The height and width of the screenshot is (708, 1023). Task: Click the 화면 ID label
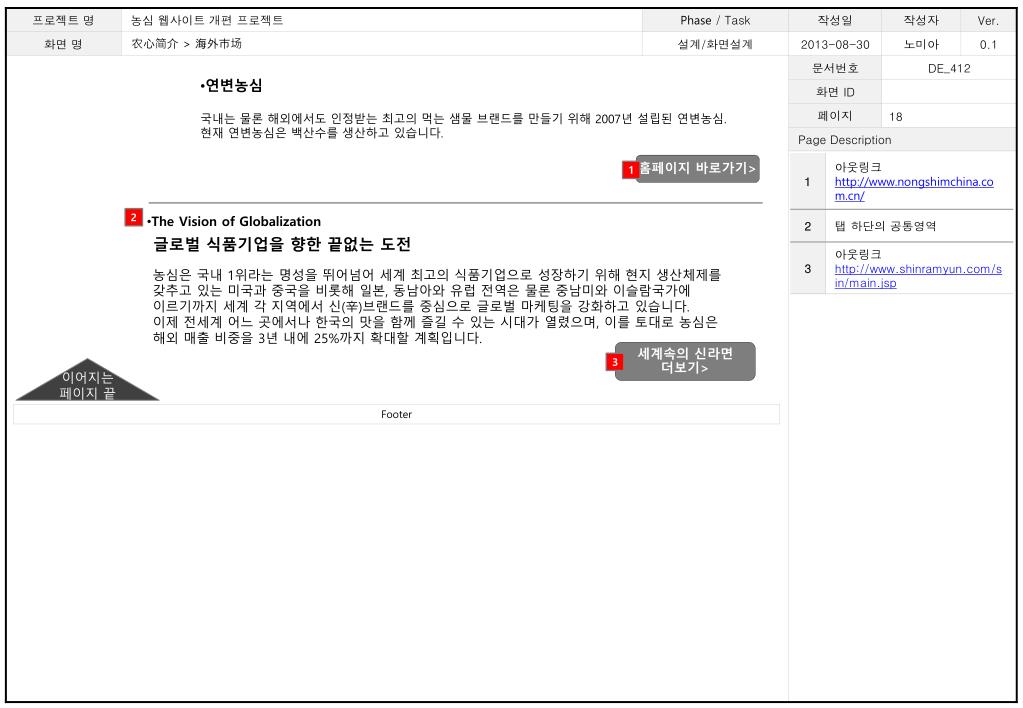click(835, 92)
